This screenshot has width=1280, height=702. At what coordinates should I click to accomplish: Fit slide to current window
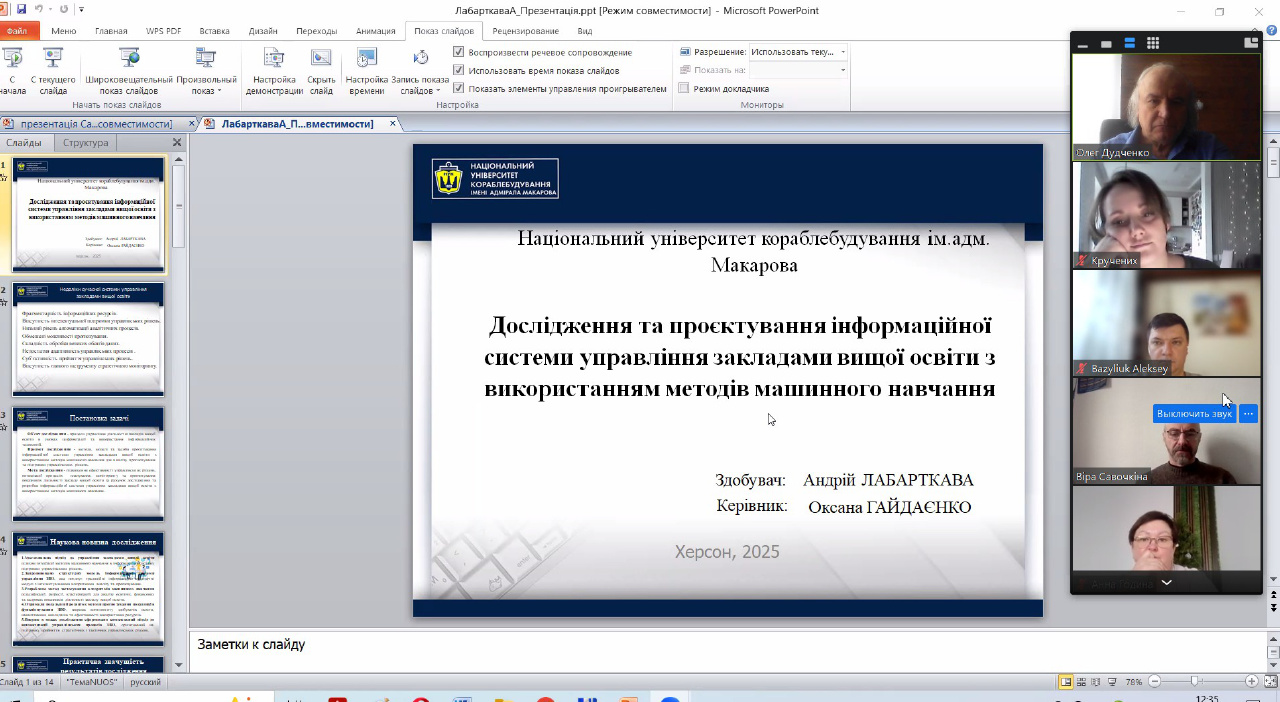click(x=1268, y=682)
